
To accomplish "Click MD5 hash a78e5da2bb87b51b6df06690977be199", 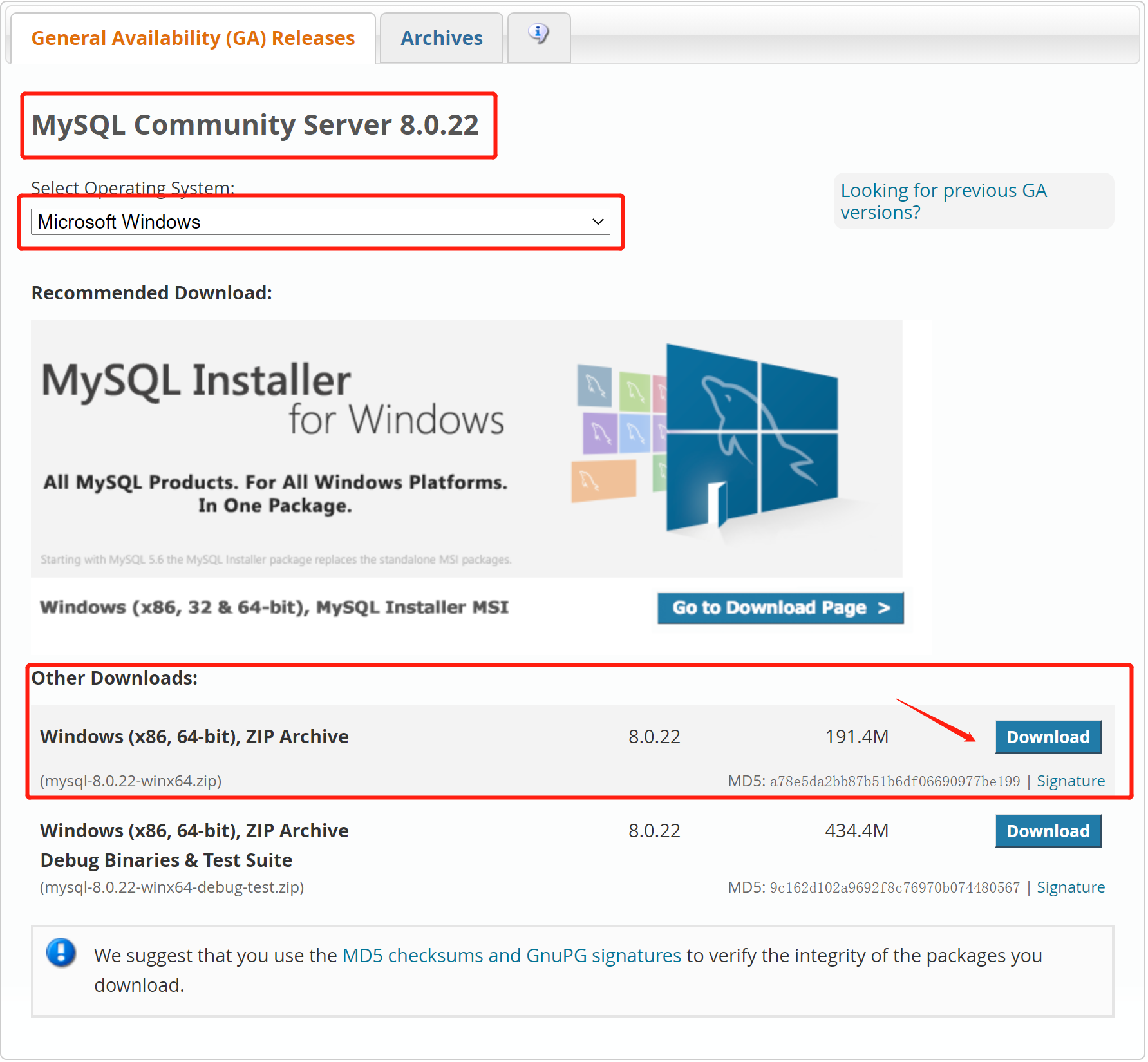I will coord(895,782).
